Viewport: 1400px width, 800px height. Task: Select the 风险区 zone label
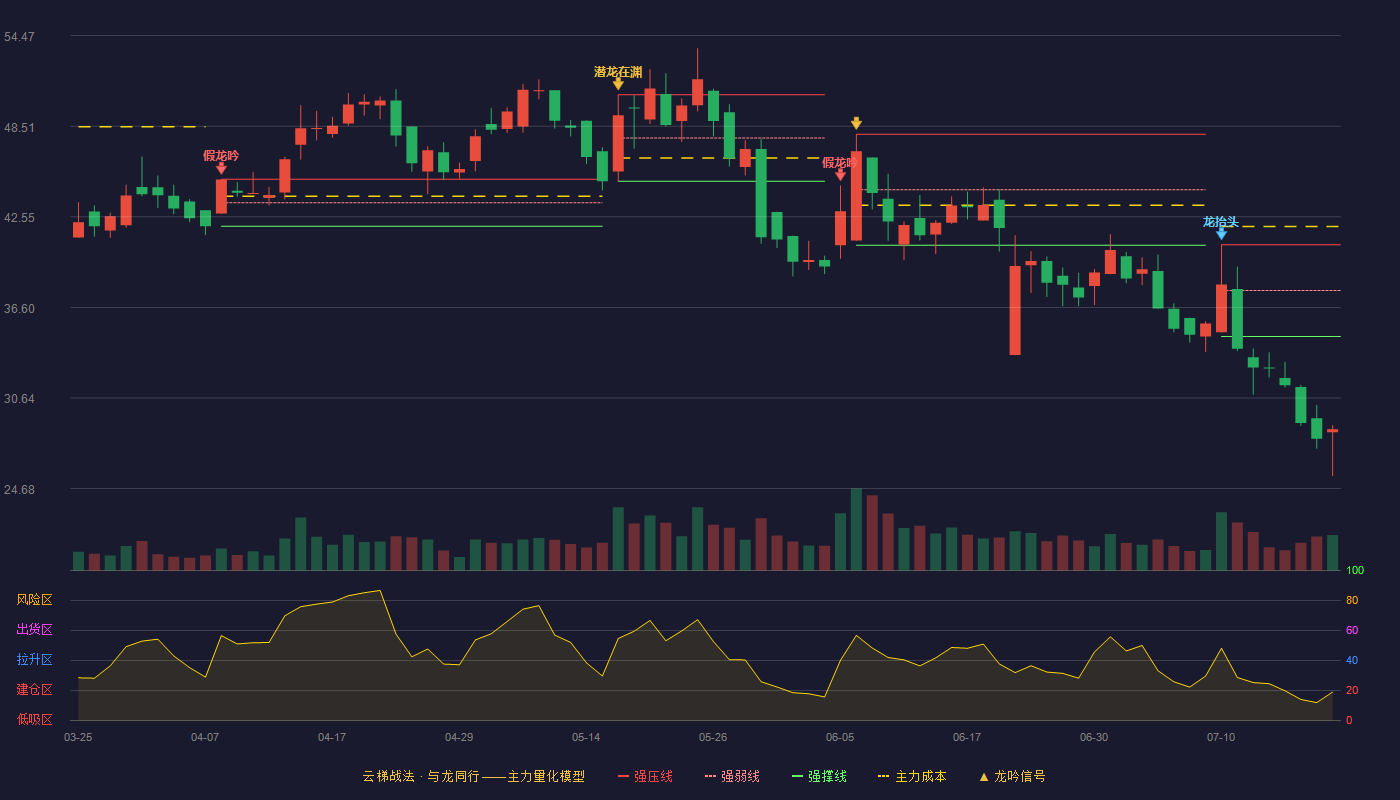click(x=34, y=600)
